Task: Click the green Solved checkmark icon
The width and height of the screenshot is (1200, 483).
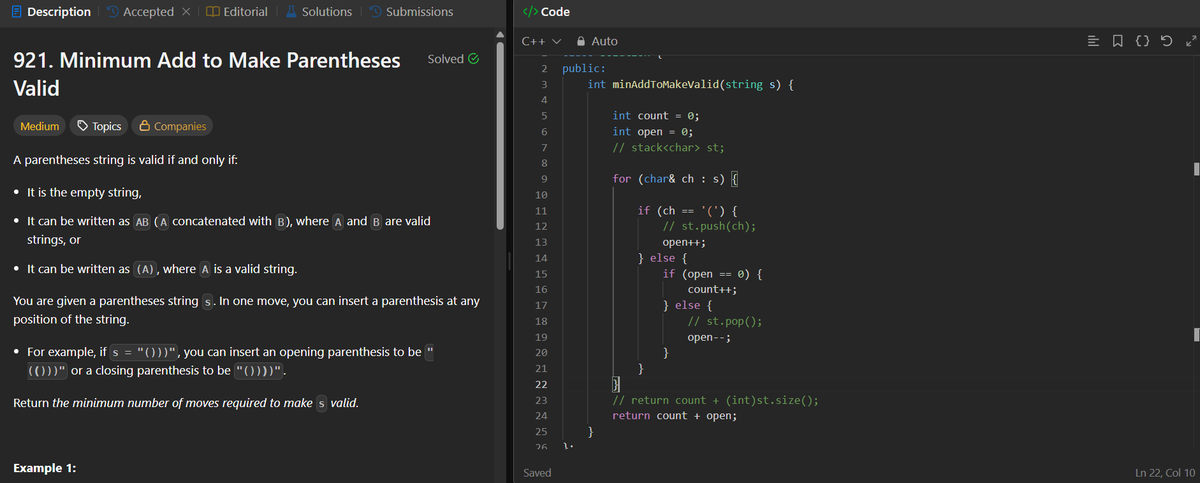Action: point(474,59)
